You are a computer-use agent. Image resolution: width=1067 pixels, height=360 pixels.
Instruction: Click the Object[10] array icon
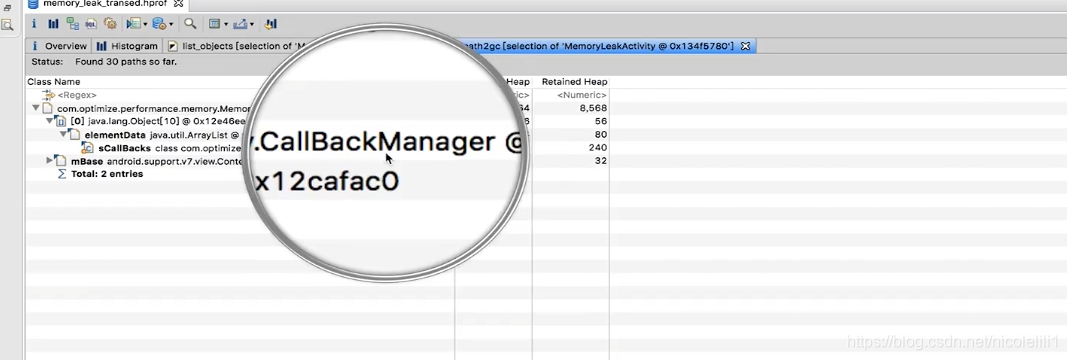coord(61,121)
